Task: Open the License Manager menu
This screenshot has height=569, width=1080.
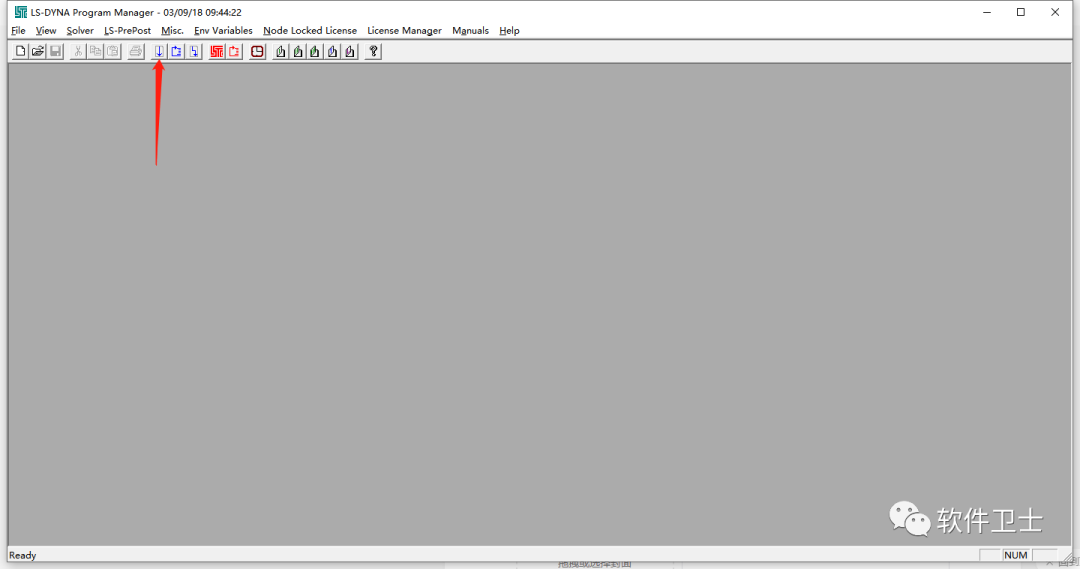Action: [404, 30]
